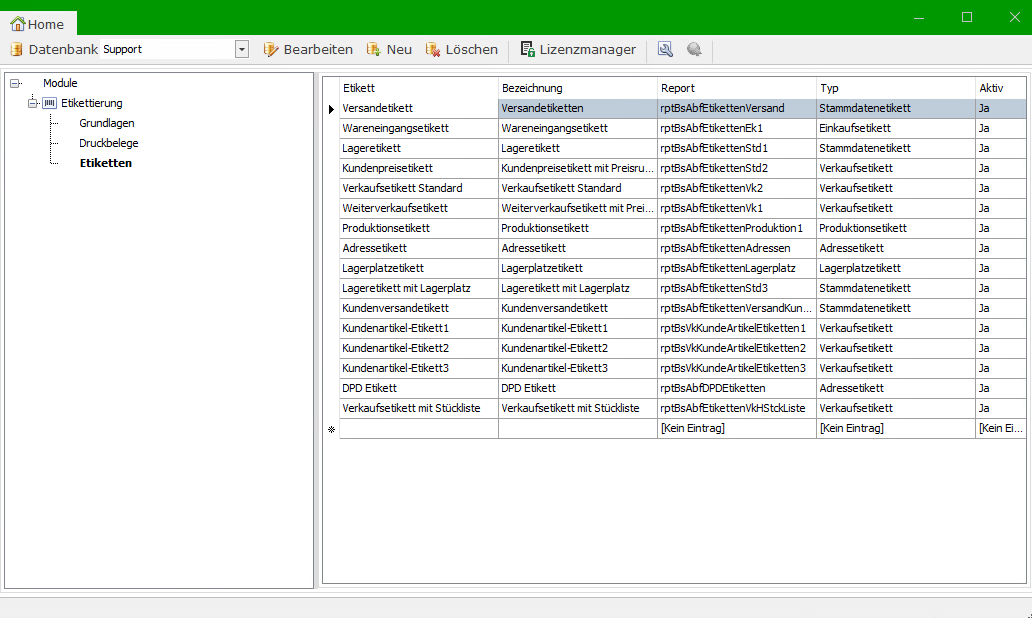1032x618 pixels.
Task: Click the barcode icon next to Etikettierung
Action: tap(50, 103)
